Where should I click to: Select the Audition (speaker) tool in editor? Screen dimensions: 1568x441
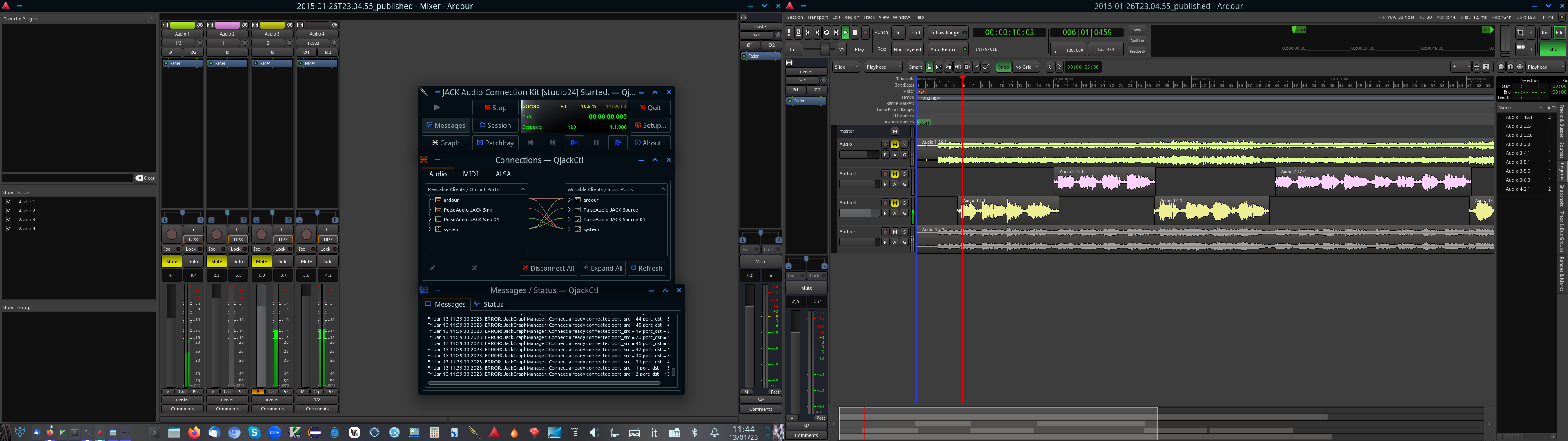click(x=958, y=67)
